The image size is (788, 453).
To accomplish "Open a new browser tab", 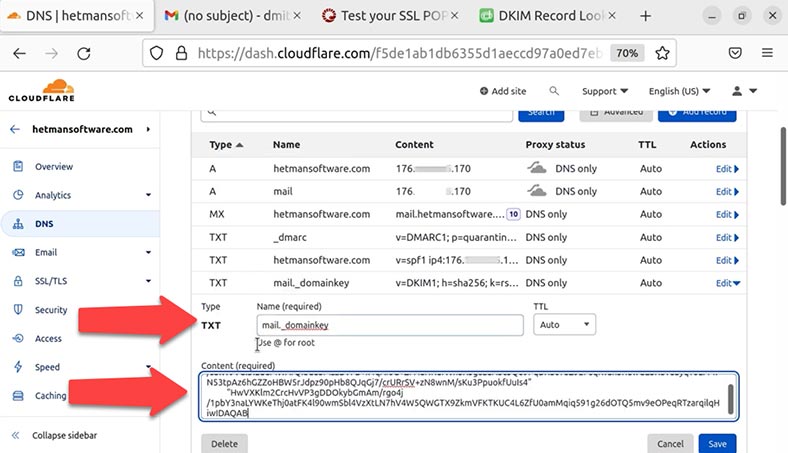I will [645, 16].
